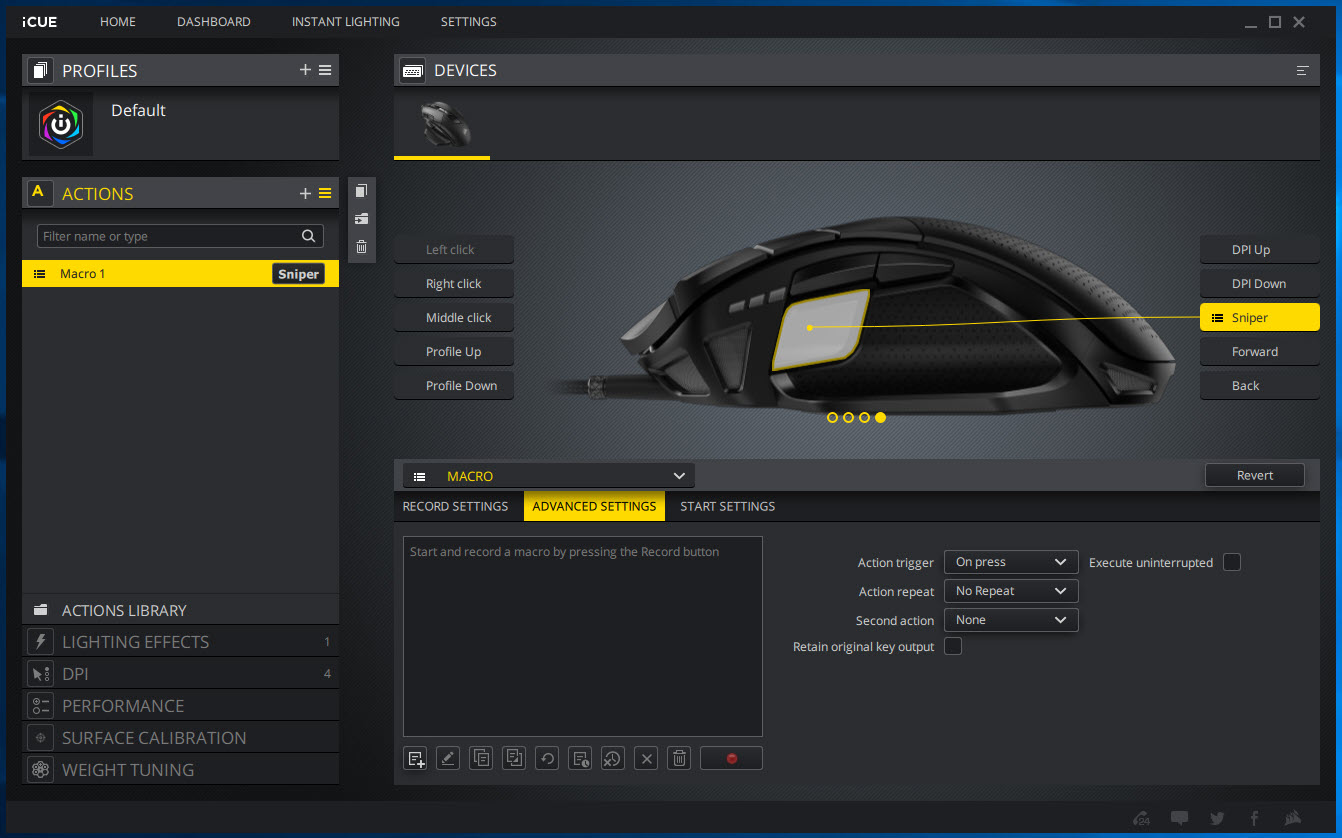Select the first mouse view dot
1342x838 pixels.
(833, 417)
